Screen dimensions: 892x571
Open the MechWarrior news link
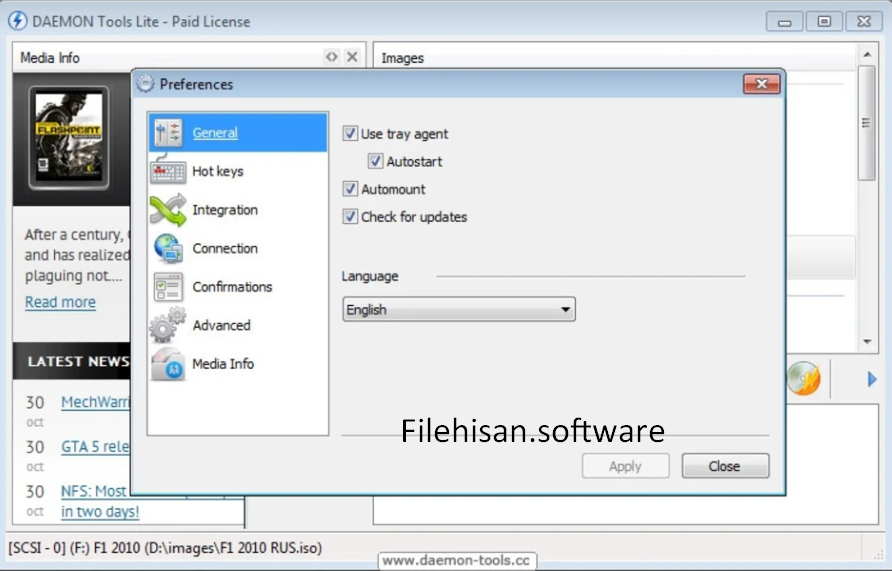click(x=96, y=402)
